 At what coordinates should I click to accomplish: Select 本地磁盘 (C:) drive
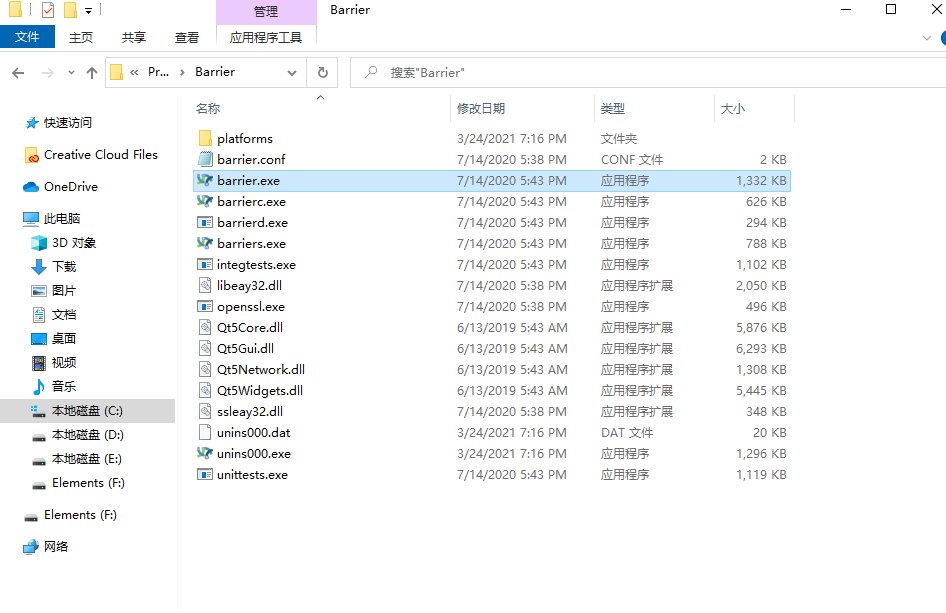pos(87,411)
